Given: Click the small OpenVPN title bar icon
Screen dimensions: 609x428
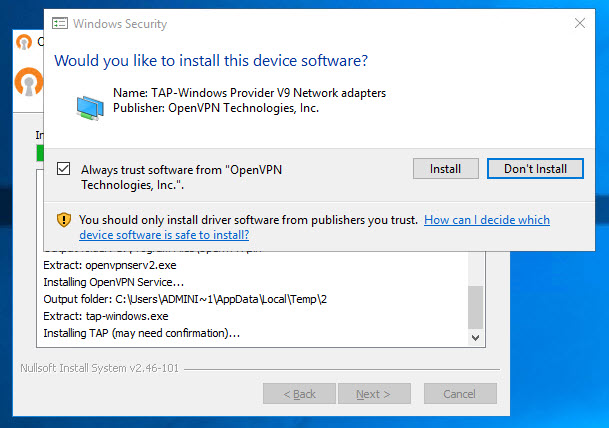Looking at the screenshot, I should click(x=24, y=42).
